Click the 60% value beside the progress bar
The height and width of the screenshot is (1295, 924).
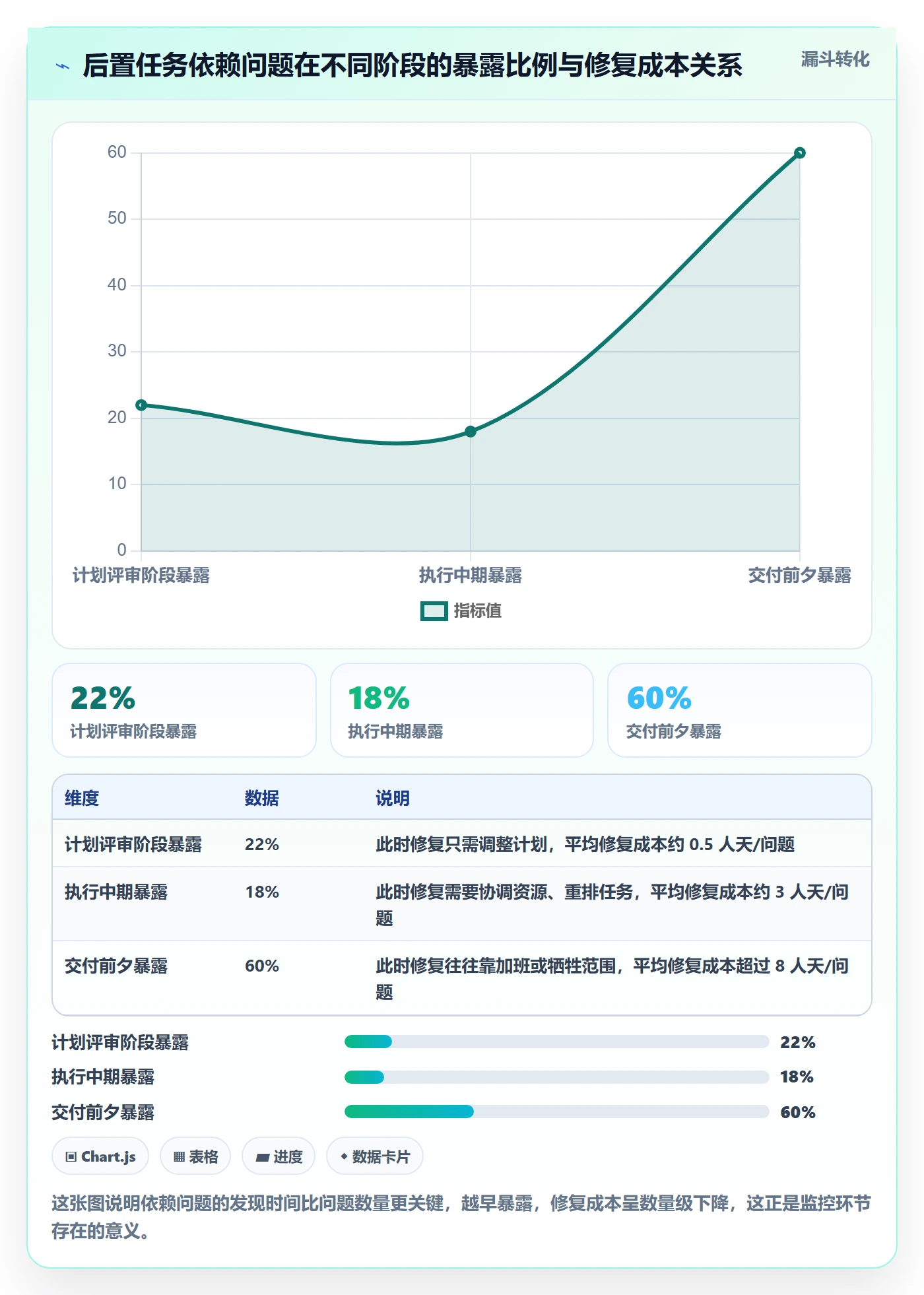[798, 1113]
